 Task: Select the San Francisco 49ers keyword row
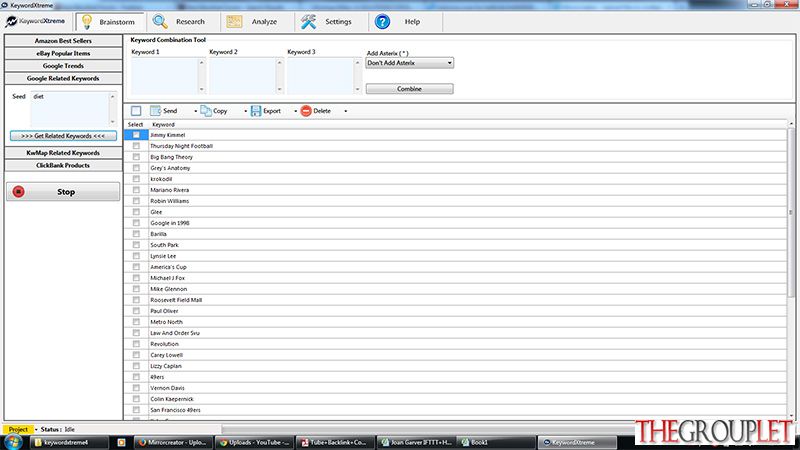click(456, 410)
